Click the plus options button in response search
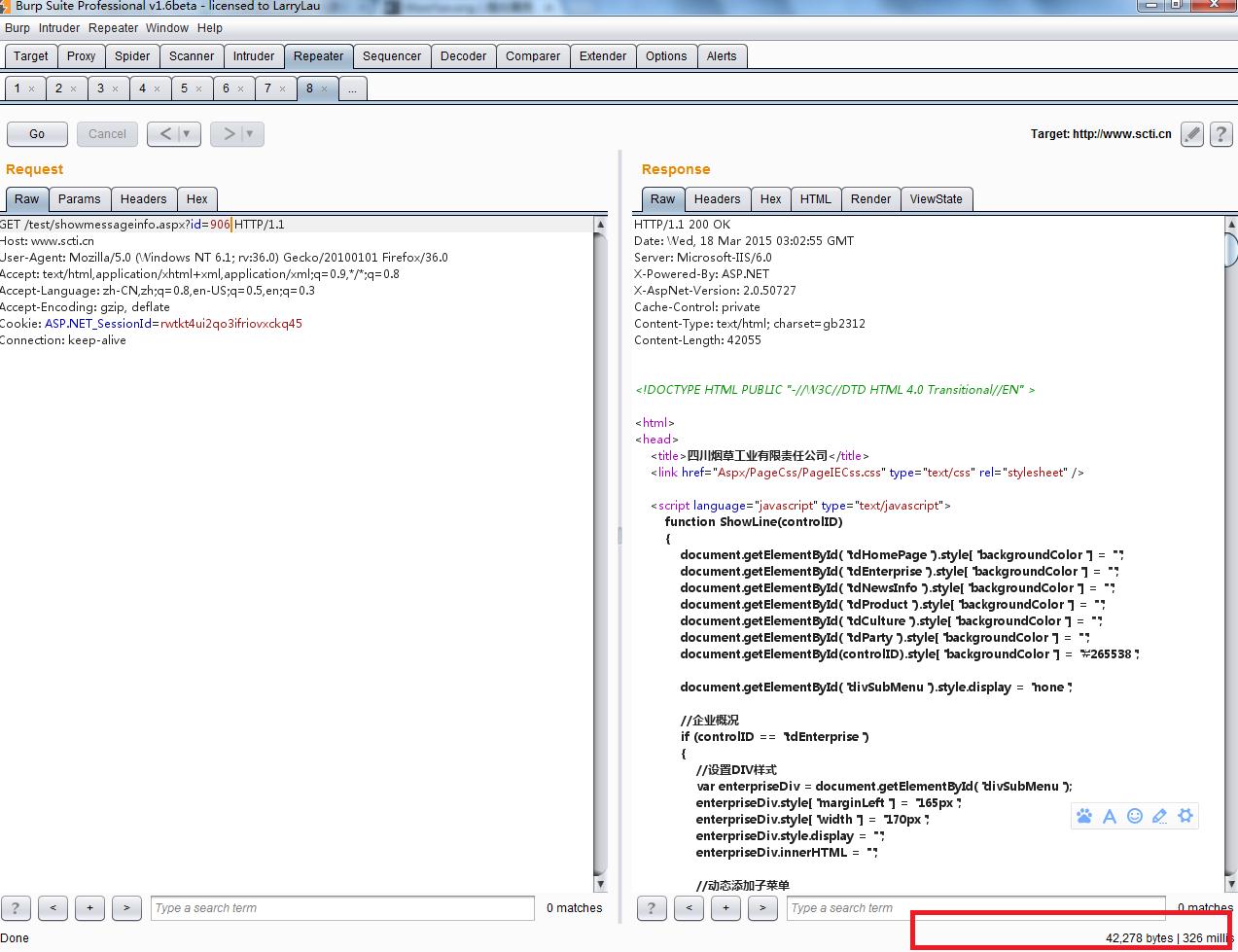 point(725,908)
